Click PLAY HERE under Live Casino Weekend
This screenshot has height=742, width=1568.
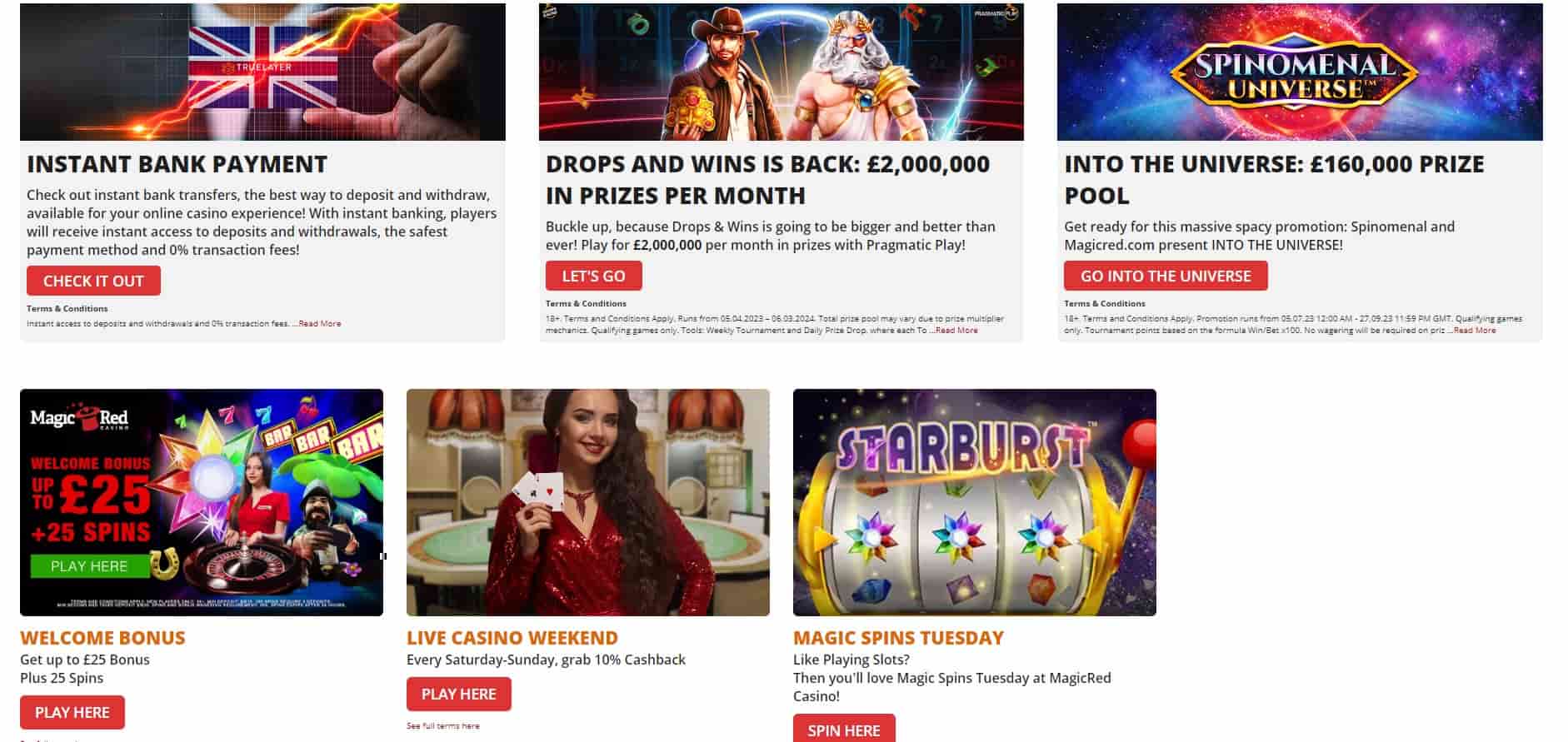tap(459, 694)
